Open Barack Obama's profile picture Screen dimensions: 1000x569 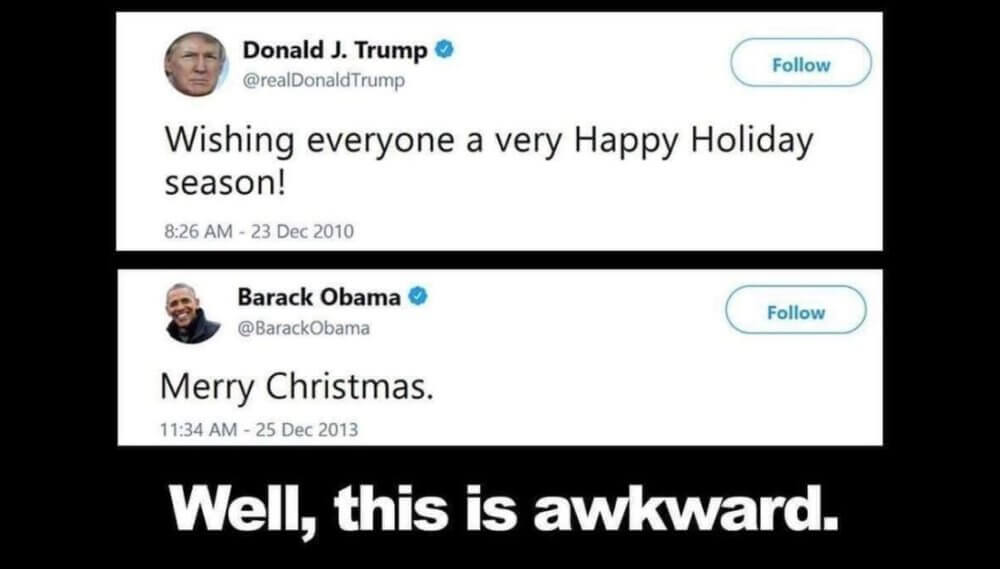pyautogui.click(x=193, y=313)
